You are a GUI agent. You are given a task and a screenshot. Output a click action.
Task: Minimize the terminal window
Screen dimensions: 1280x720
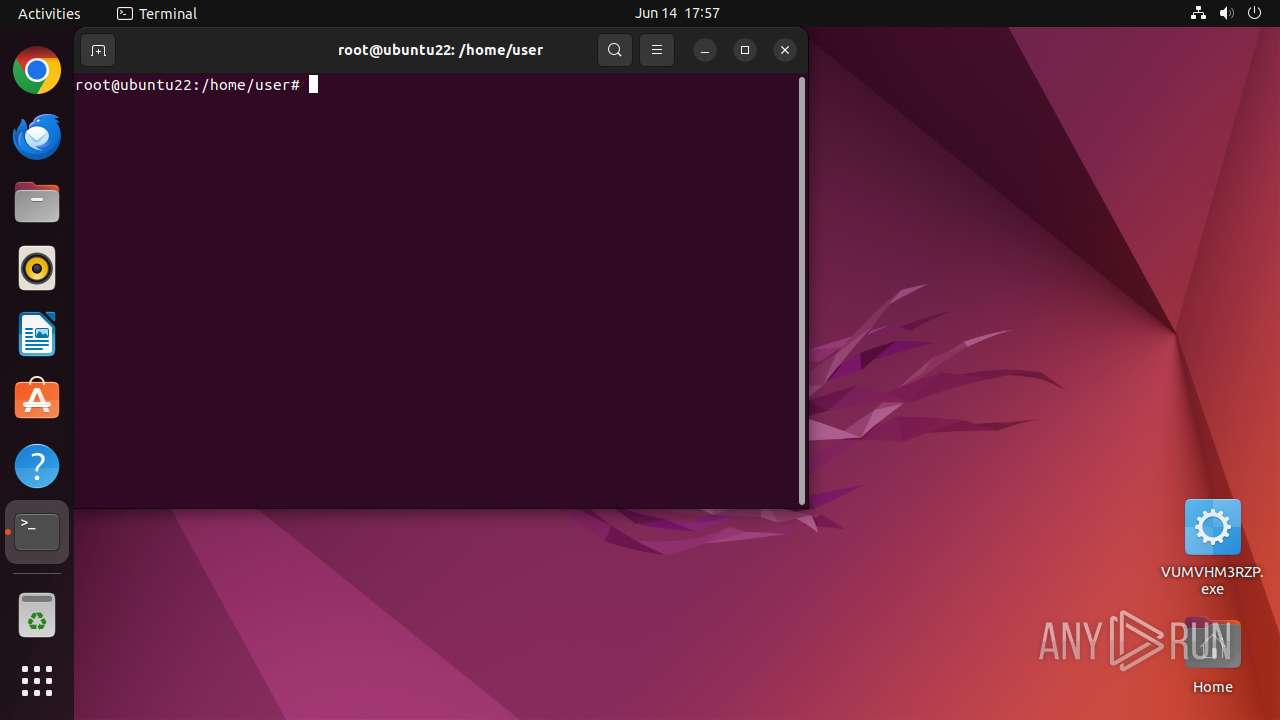pyautogui.click(x=705, y=50)
